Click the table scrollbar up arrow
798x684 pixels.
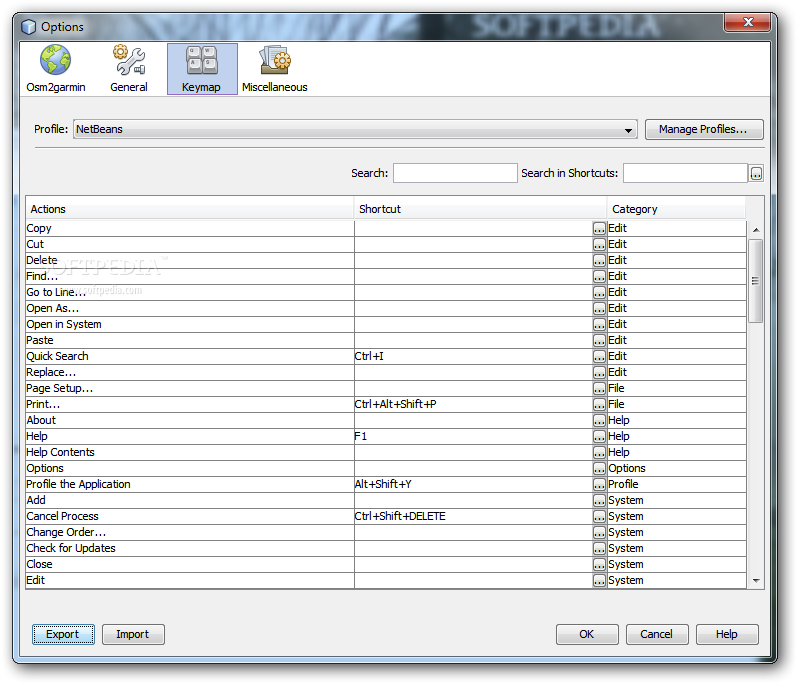(756, 230)
